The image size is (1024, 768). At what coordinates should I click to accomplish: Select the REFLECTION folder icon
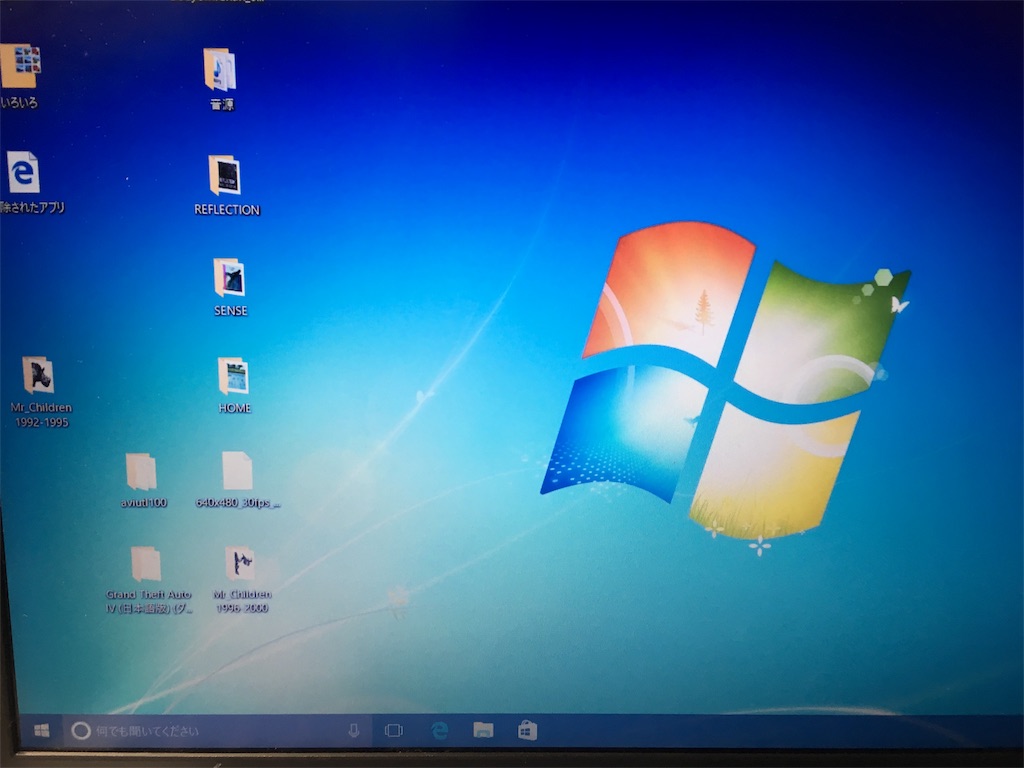[225, 175]
